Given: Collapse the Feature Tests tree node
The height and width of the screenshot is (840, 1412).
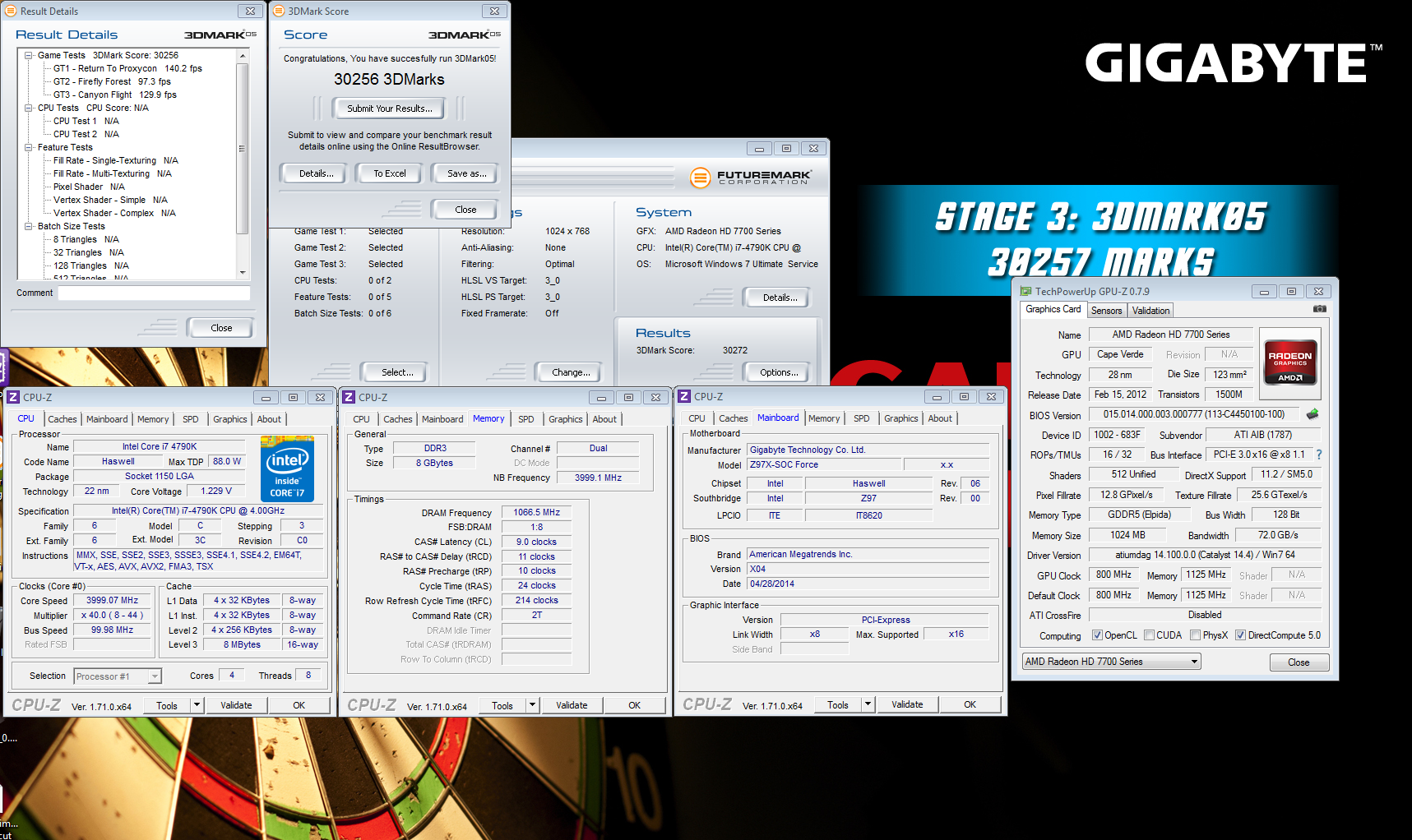Looking at the screenshot, I should (29, 148).
